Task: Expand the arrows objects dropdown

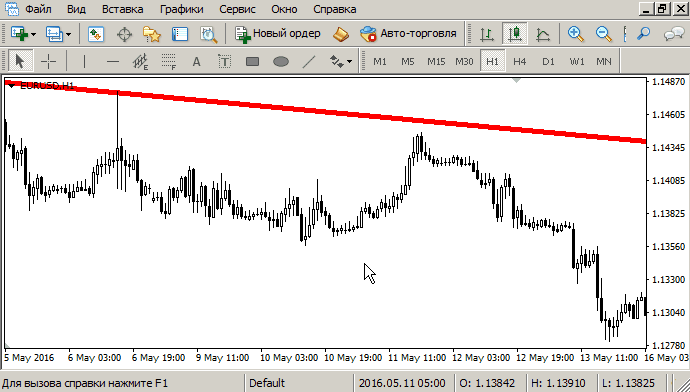Action: point(349,62)
